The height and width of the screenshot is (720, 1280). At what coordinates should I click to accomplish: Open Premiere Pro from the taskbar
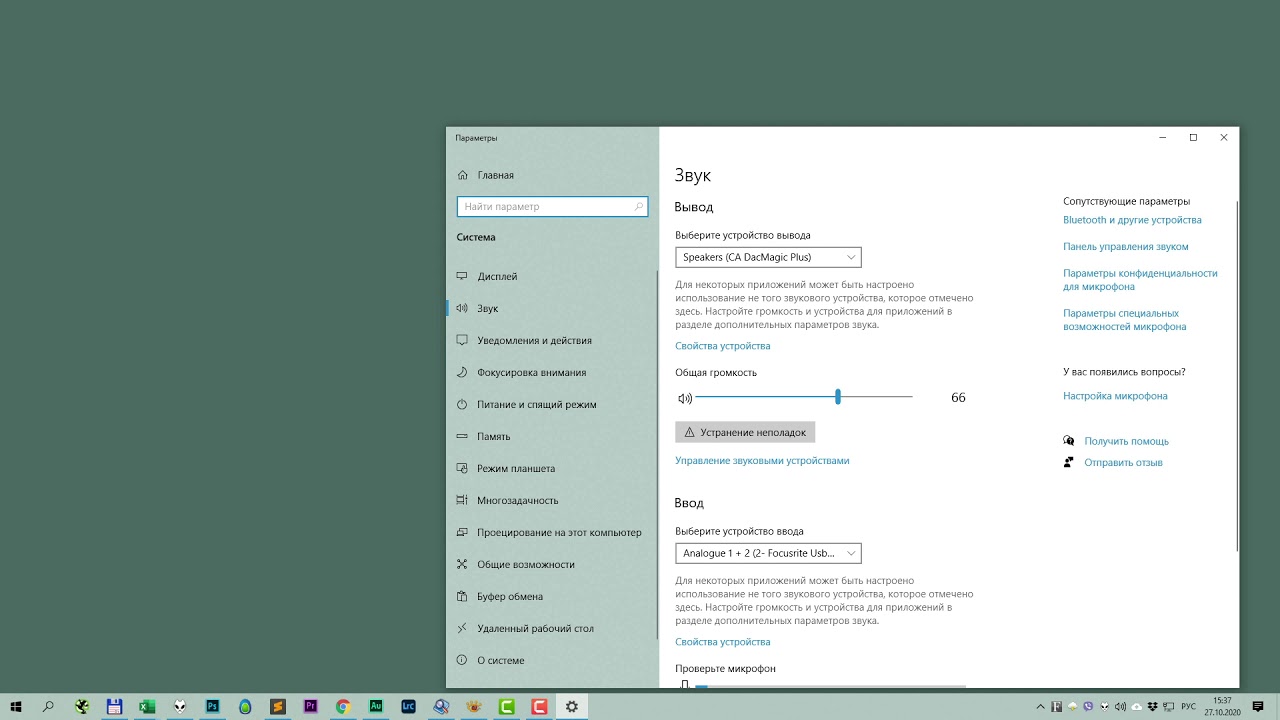pyautogui.click(x=310, y=706)
